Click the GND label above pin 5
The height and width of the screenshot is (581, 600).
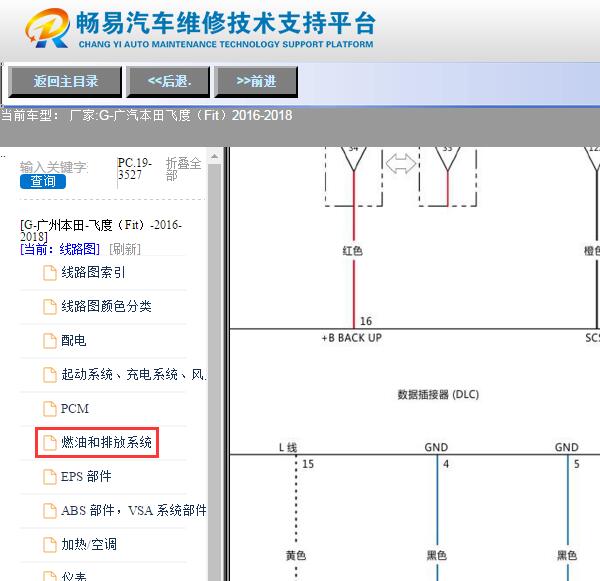point(567,447)
